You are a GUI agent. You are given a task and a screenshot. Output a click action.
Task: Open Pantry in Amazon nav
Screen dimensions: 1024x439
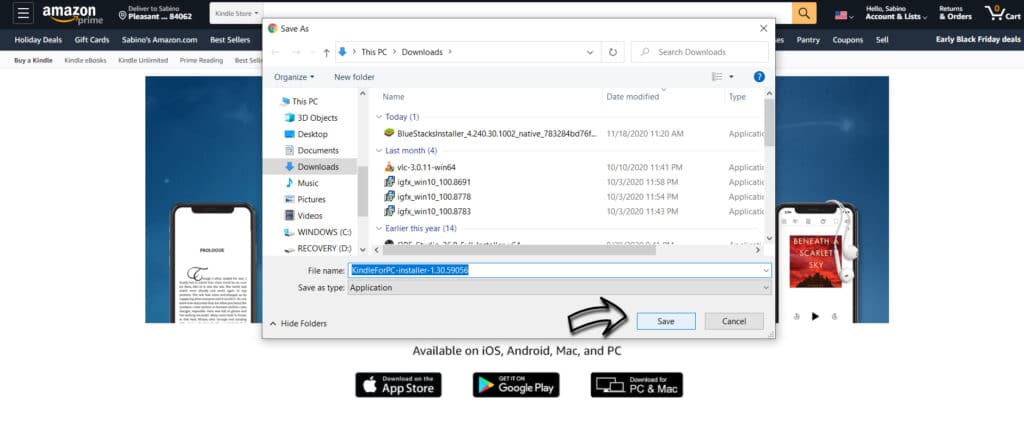[808, 40]
